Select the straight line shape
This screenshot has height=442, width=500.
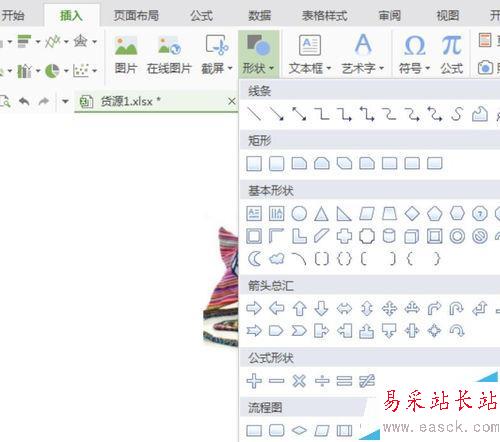[254, 114]
